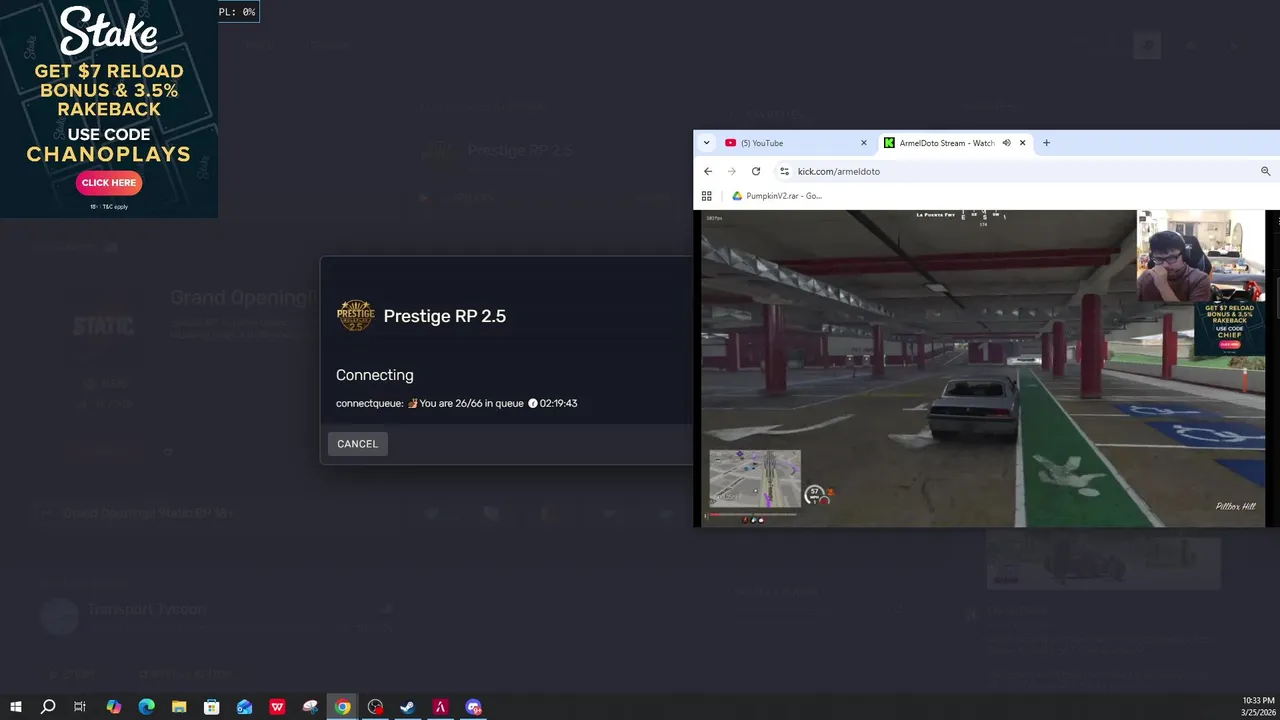
Task: Click the hand emoji in the queue message
Action: click(412, 404)
